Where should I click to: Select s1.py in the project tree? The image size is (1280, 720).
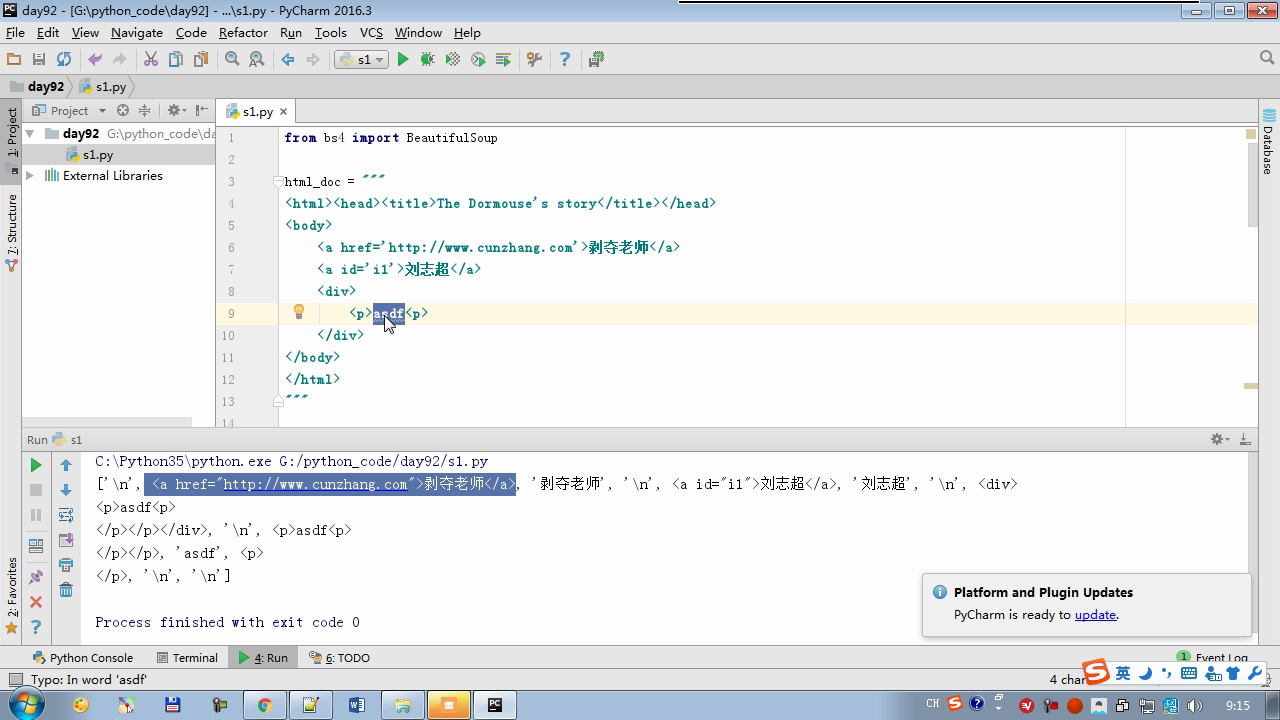point(97,155)
